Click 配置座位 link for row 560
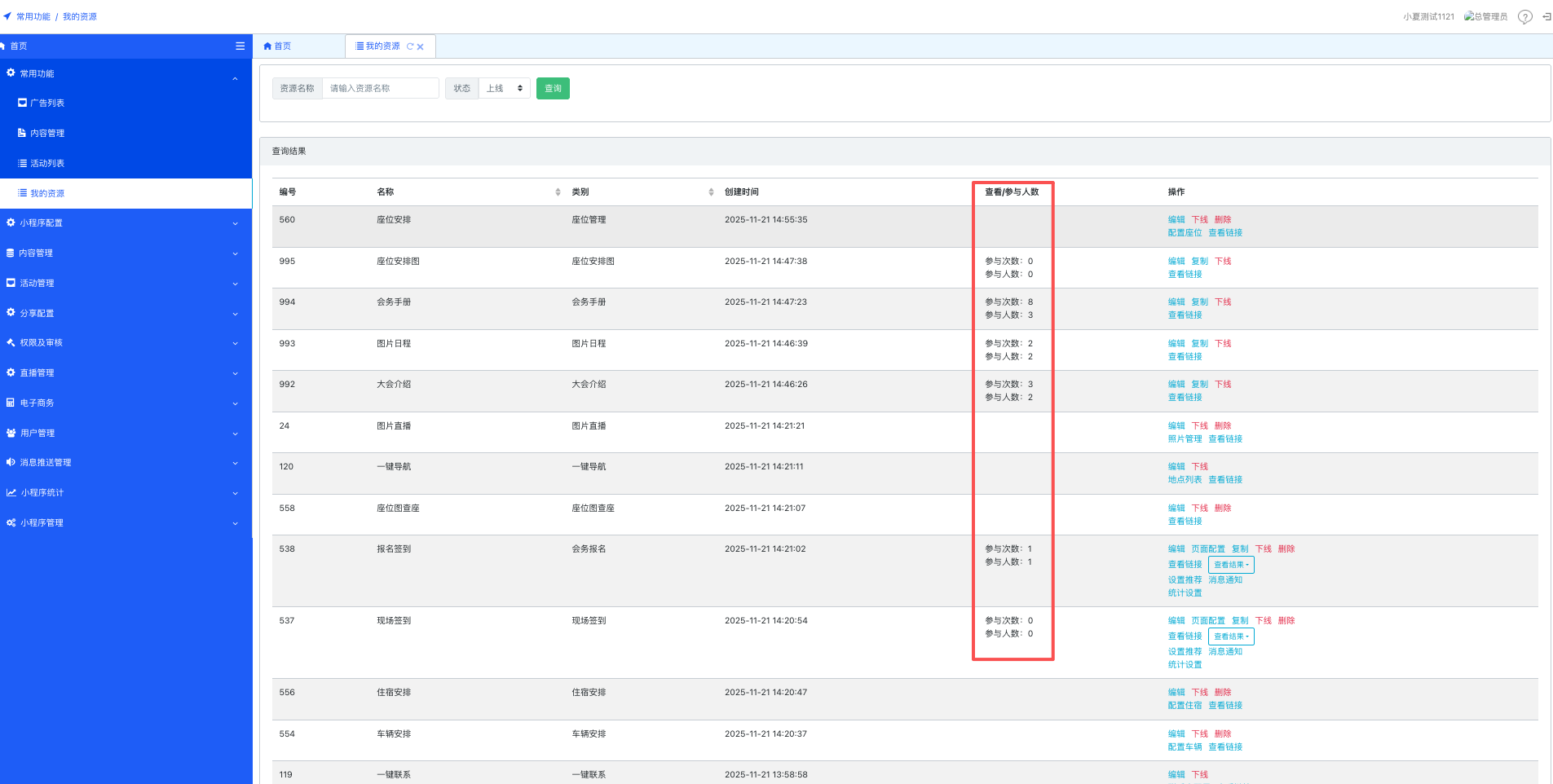Image resolution: width=1553 pixels, height=784 pixels. 1185,233
